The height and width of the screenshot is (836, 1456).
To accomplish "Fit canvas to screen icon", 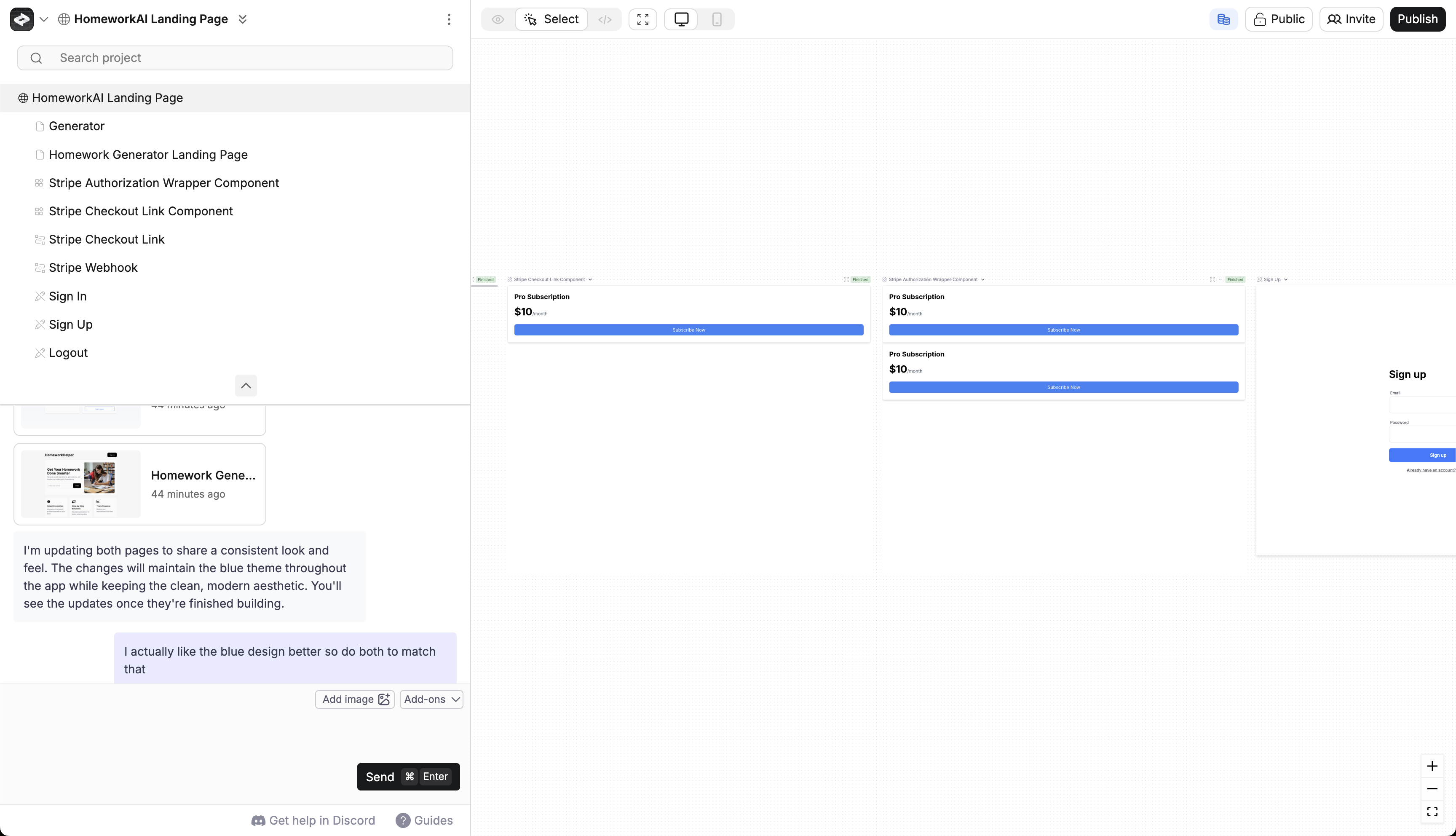I will pyautogui.click(x=1432, y=811).
